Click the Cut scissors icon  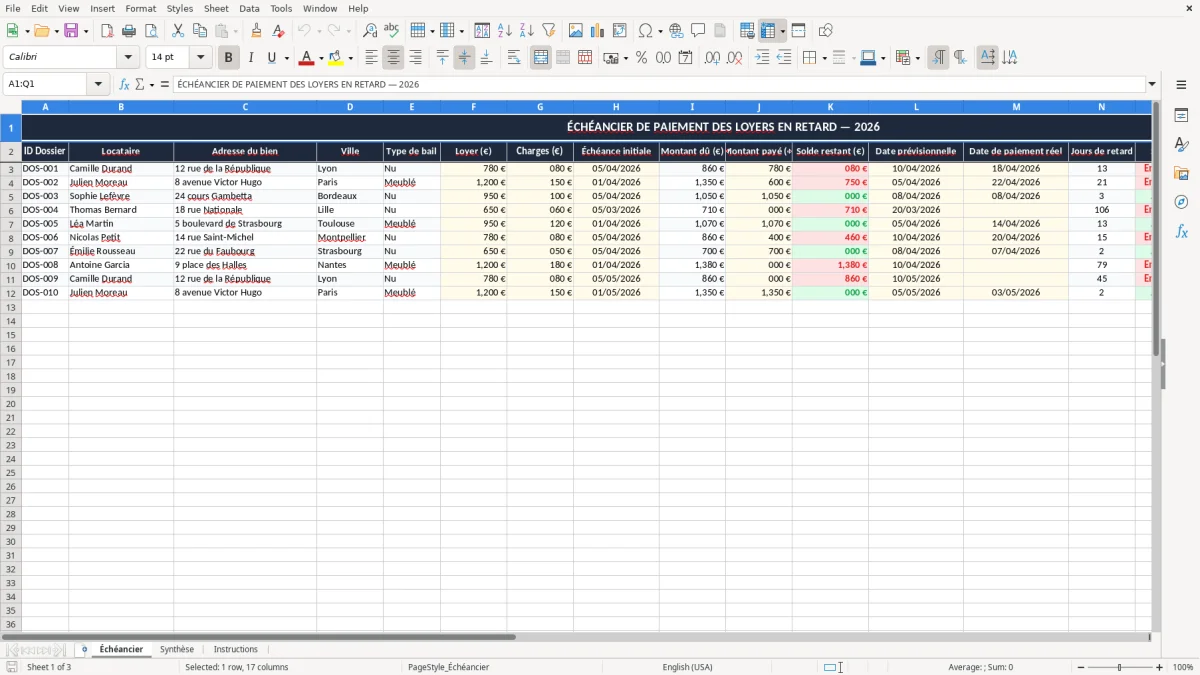click(x=178, y=31)
